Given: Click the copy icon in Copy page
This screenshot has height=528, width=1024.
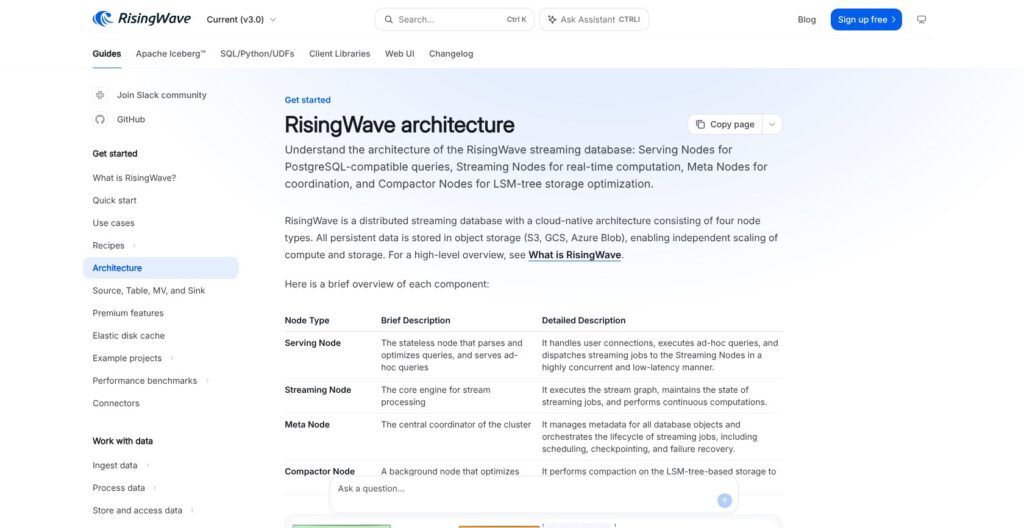Looking at the screenshot, I should 700,124.
